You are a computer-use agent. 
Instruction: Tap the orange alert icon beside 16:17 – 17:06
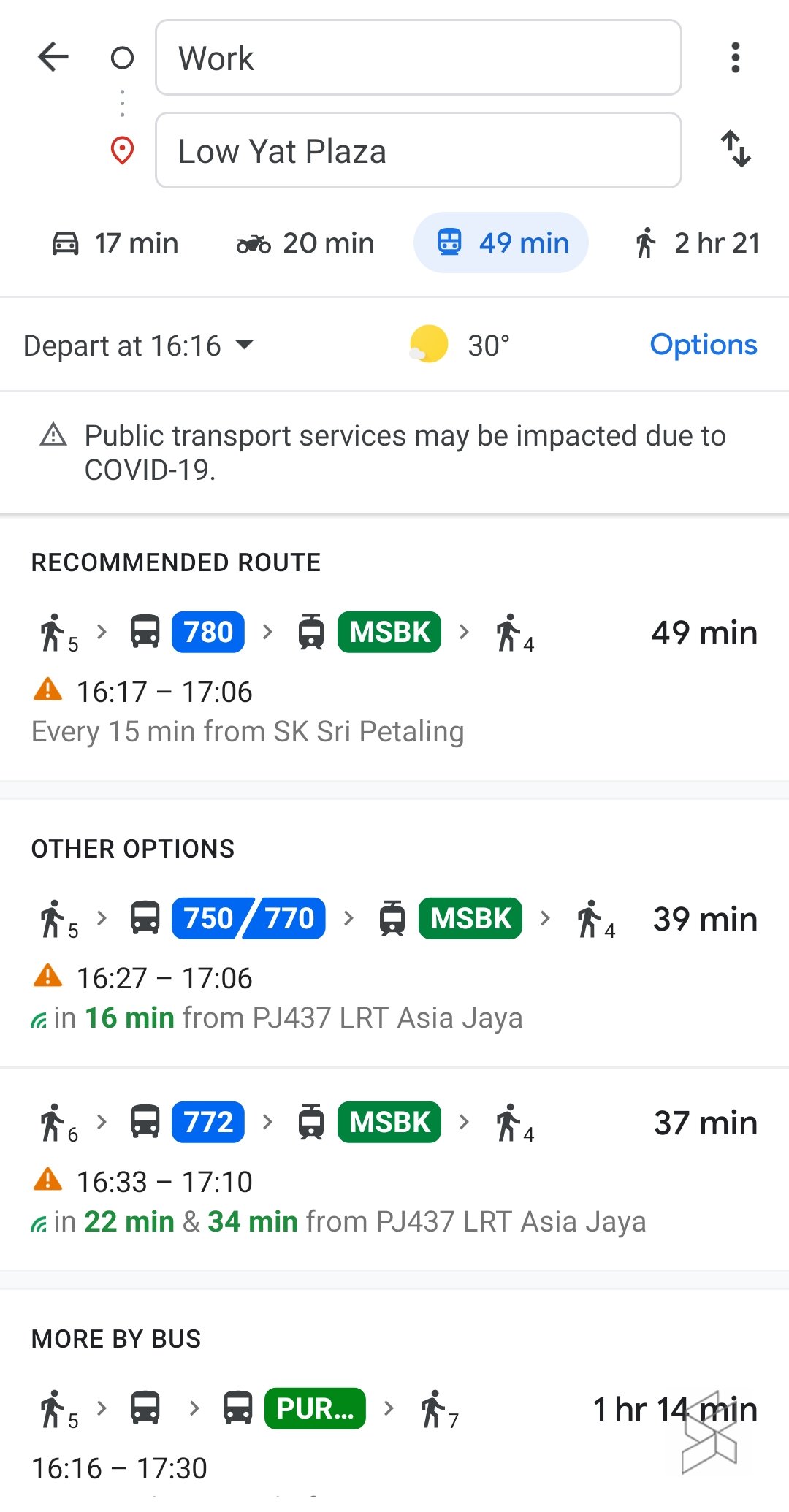click(48, 690)
